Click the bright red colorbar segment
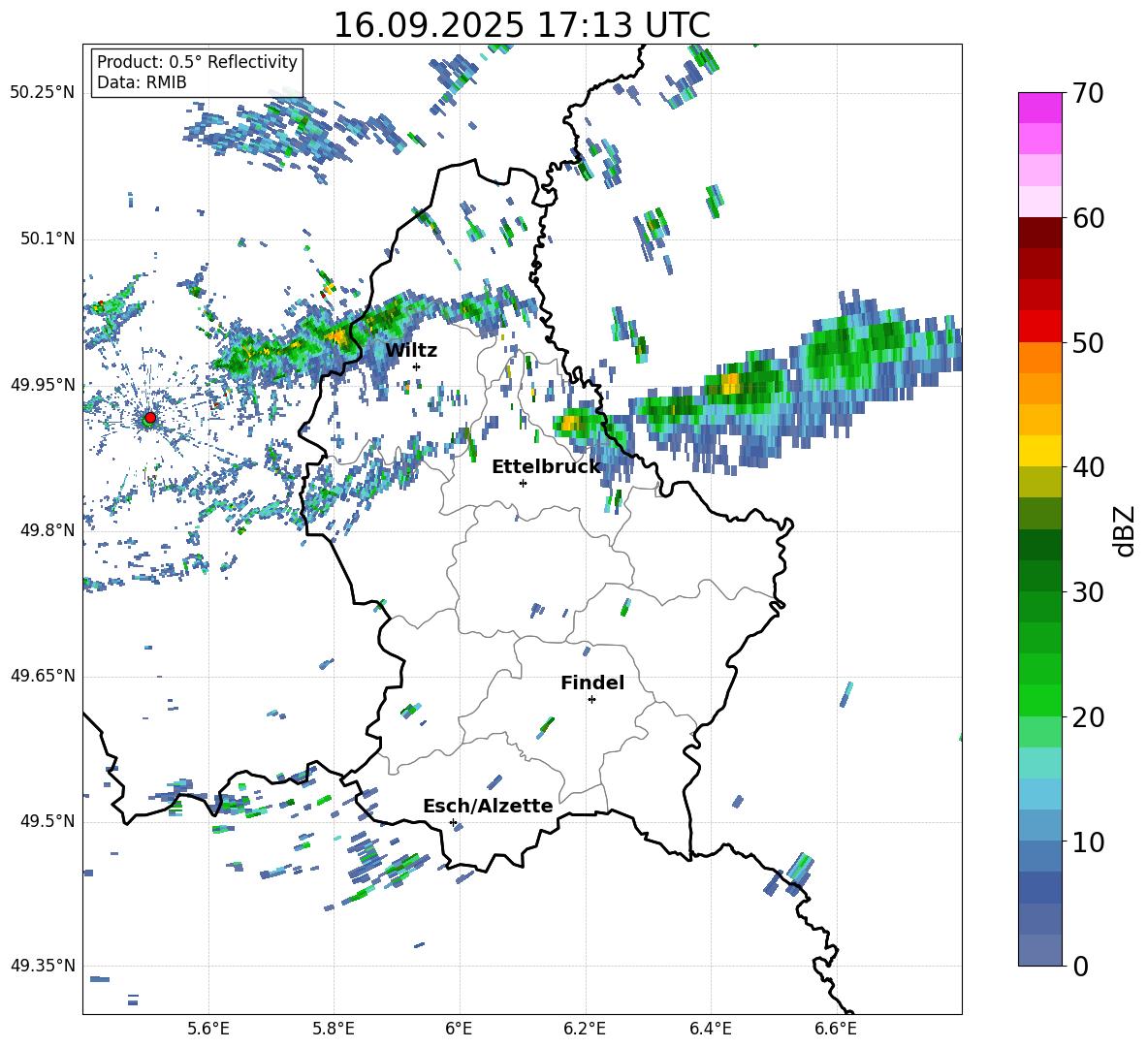The image size is (1148, 1048). (1039, 327)
